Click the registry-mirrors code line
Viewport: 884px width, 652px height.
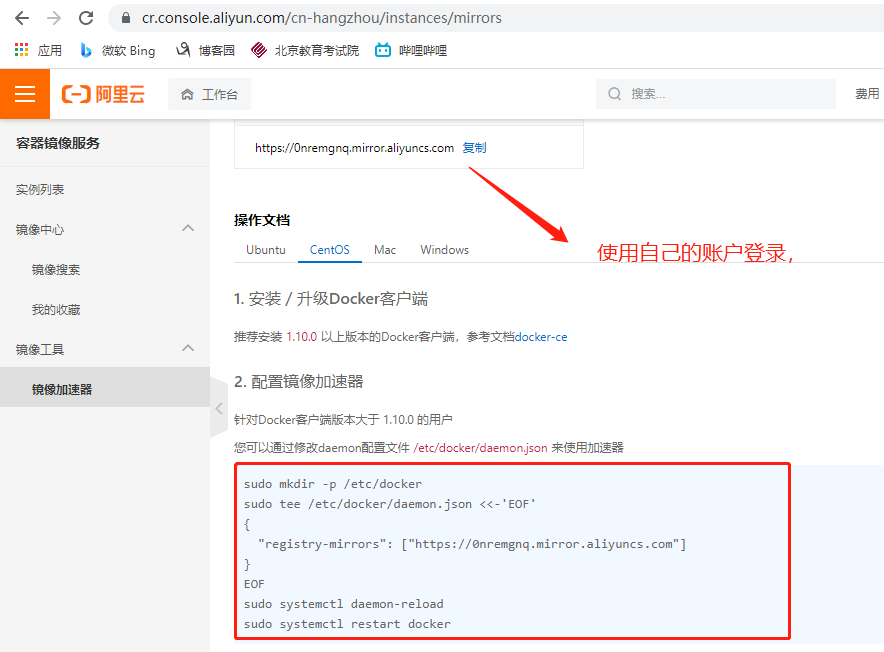[472, 544]
